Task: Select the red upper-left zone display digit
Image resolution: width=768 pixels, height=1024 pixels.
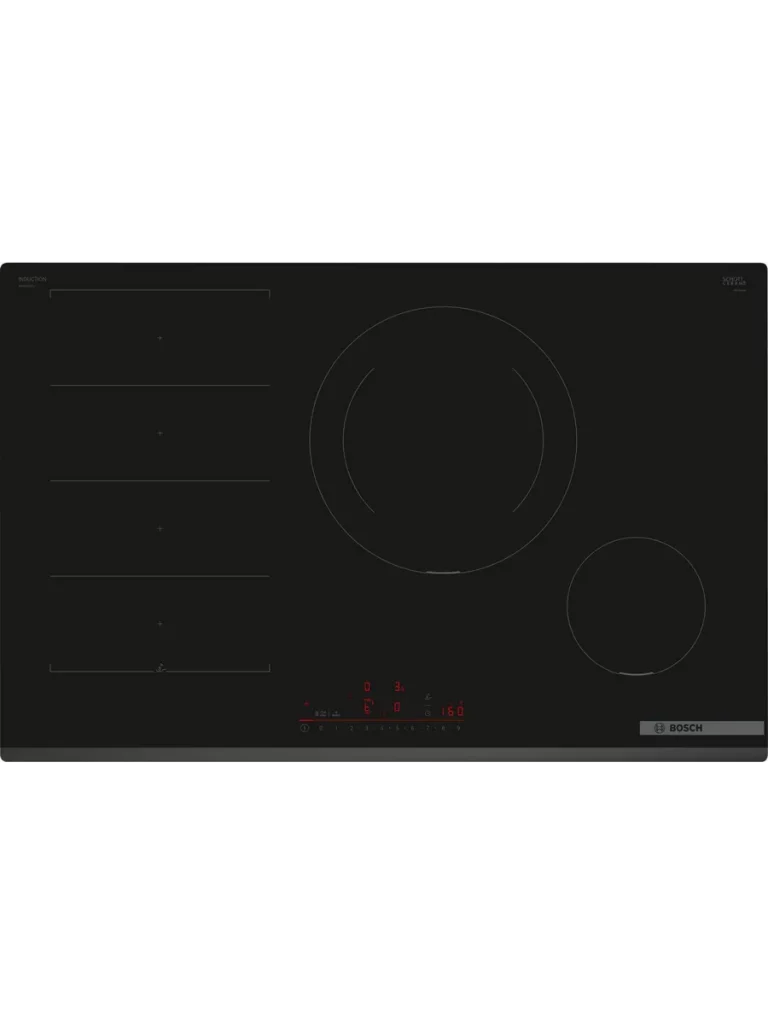Action: 367,687
